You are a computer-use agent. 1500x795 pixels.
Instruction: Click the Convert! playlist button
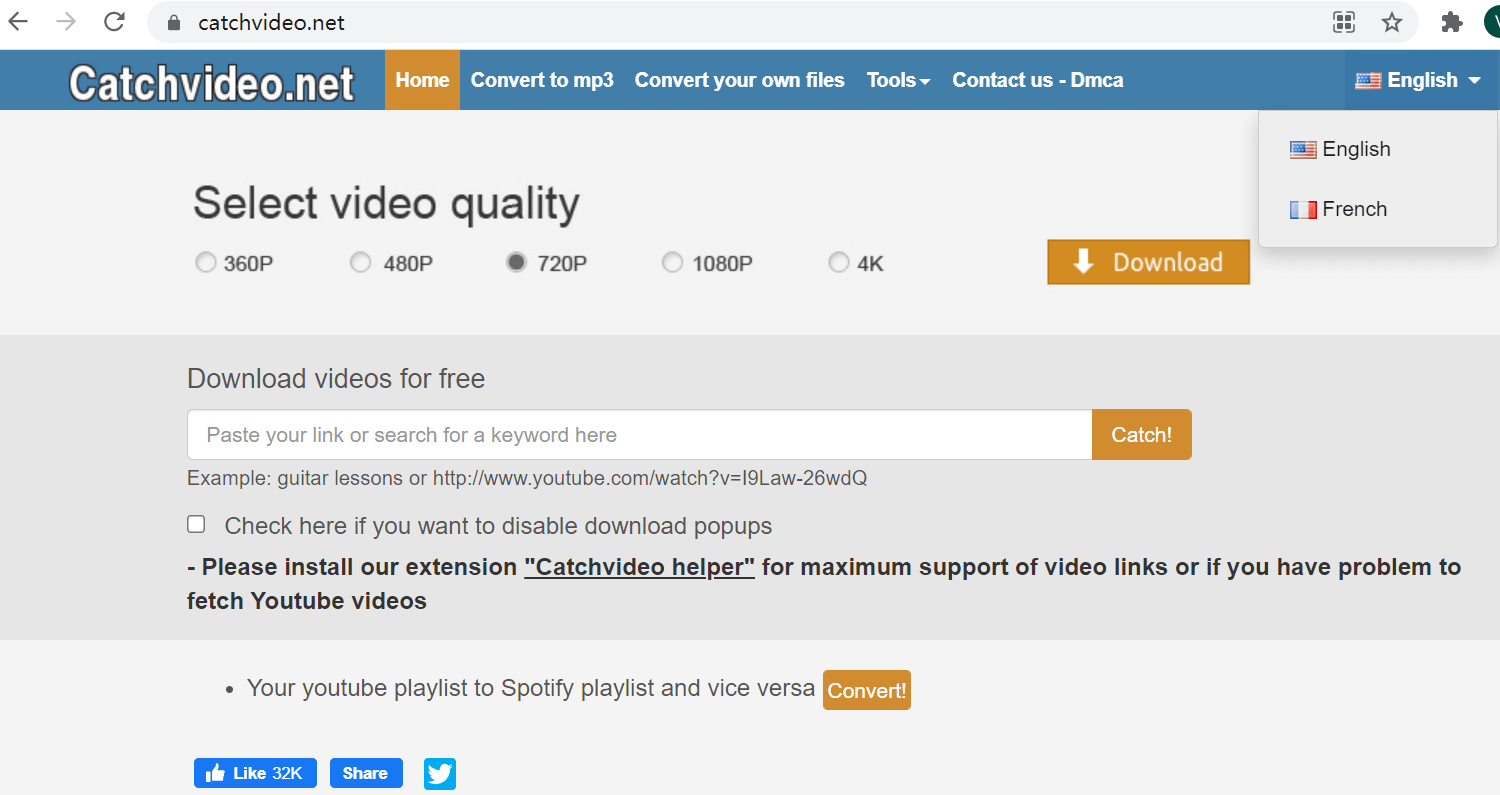[866, 690]
